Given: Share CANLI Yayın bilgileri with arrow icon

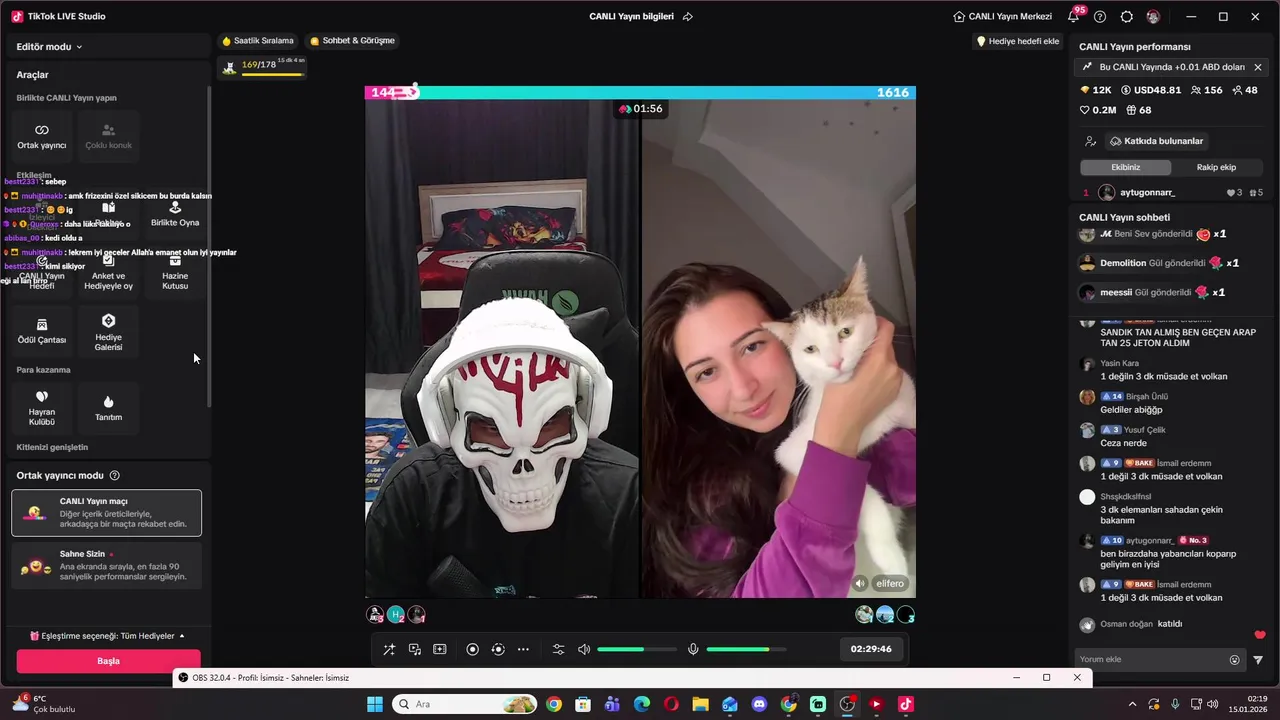Looking at the screenshot, I should [688, 17].
